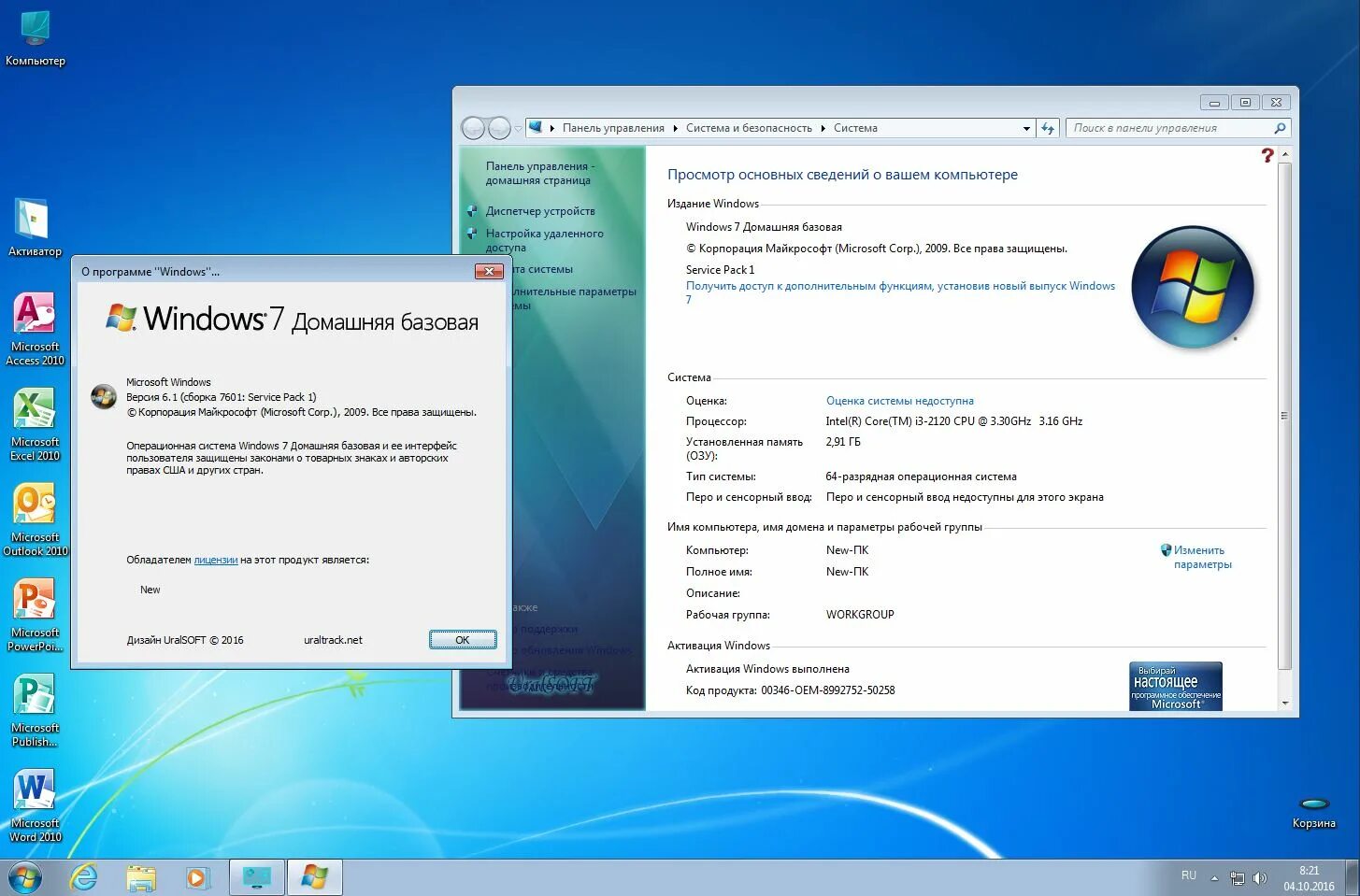Click Система и безопасность breadcrumb
Viewport: 1360px width, 896px height.
click(749, 128)
